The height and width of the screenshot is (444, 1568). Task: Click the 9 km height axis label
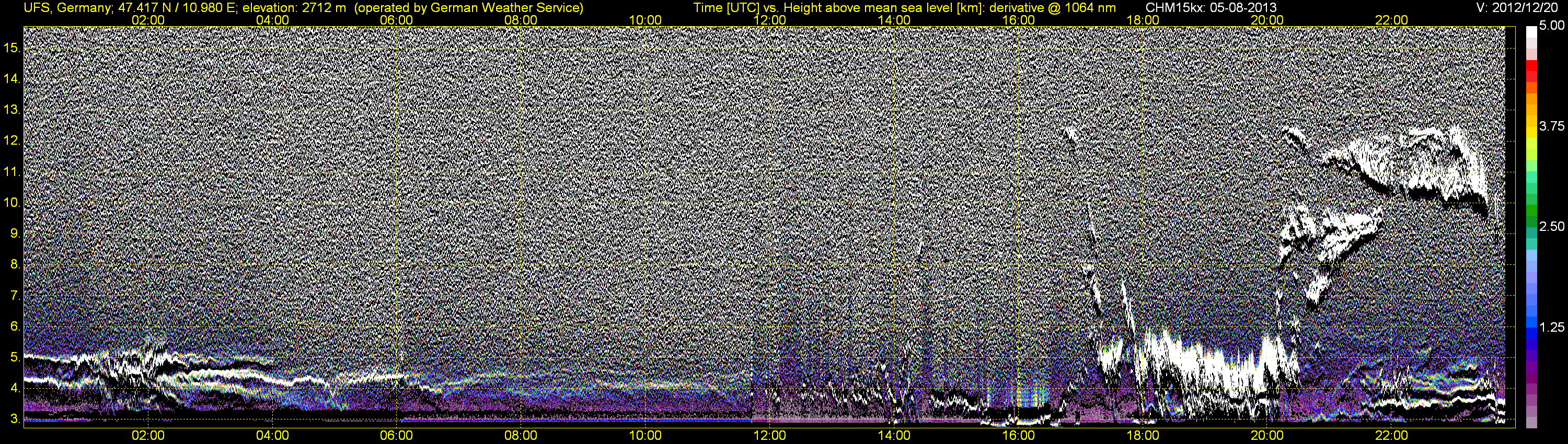click(x=15, y=233)
